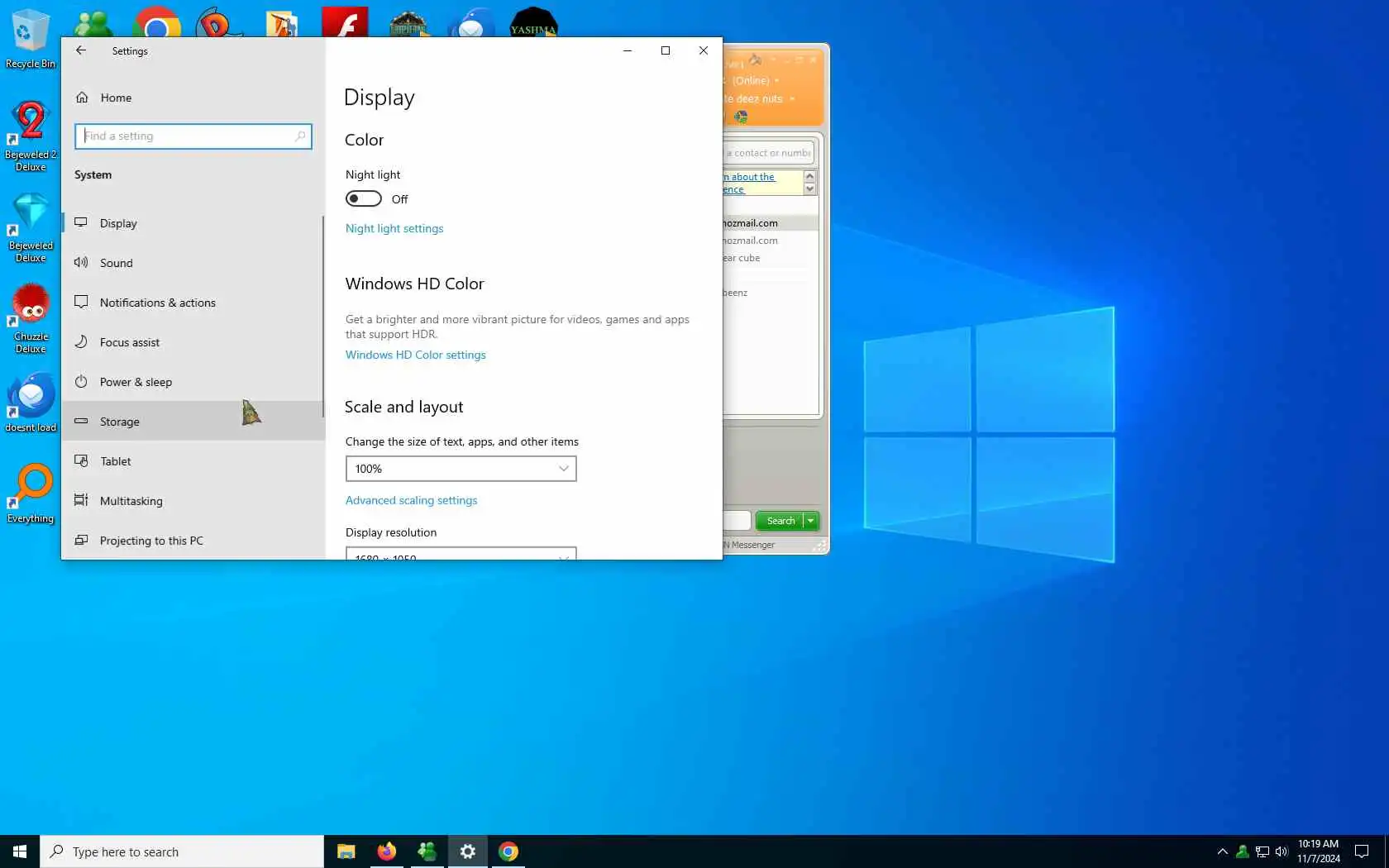Open the Tablet settings page
This screenshot has width=1389, height=868.
click(x=194, y=461)
